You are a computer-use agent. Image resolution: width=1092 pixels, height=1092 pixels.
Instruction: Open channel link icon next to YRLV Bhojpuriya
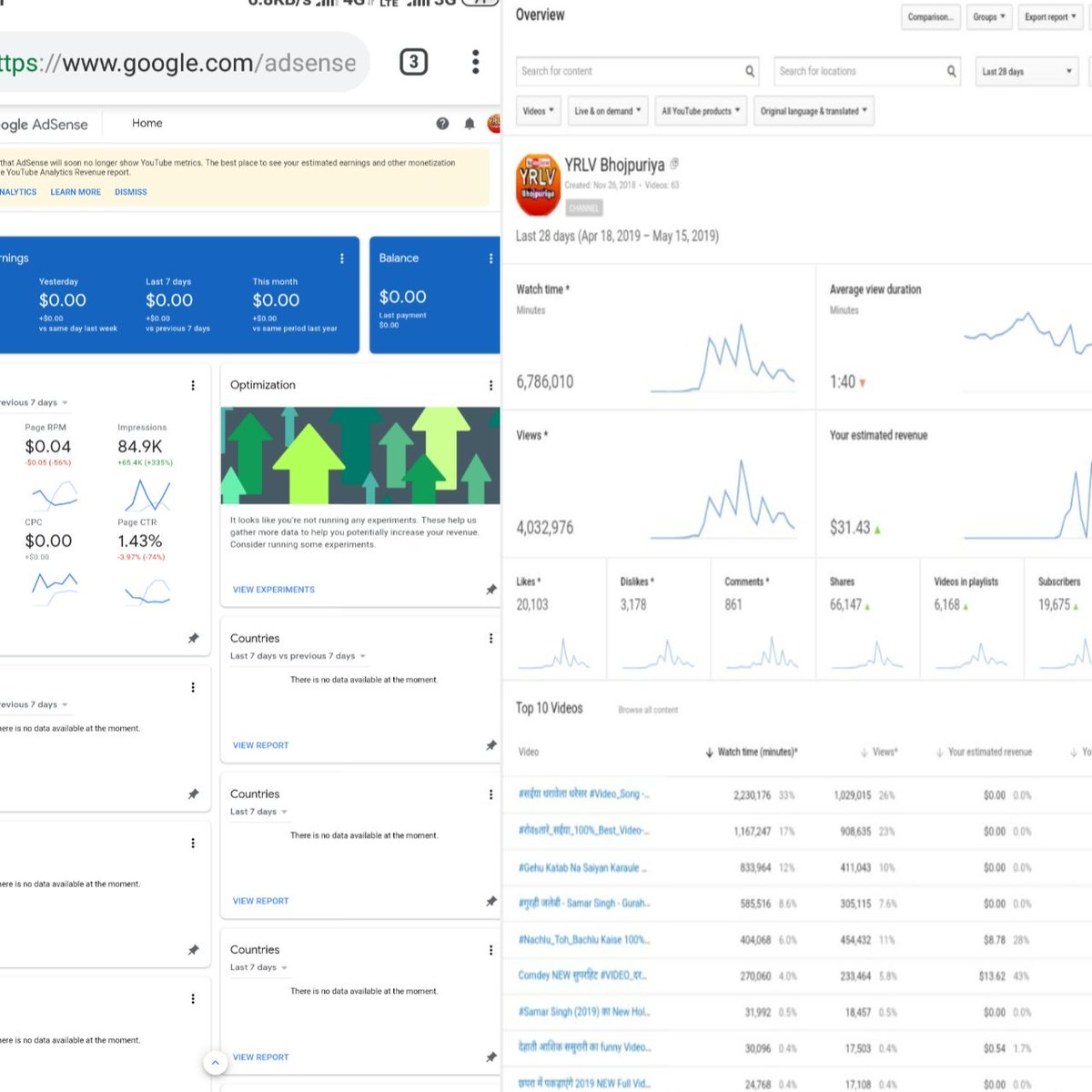[x=674, y=165]
